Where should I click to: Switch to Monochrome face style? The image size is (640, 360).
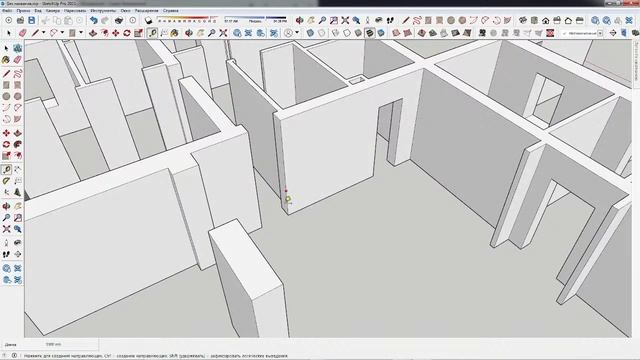(381, 33)
